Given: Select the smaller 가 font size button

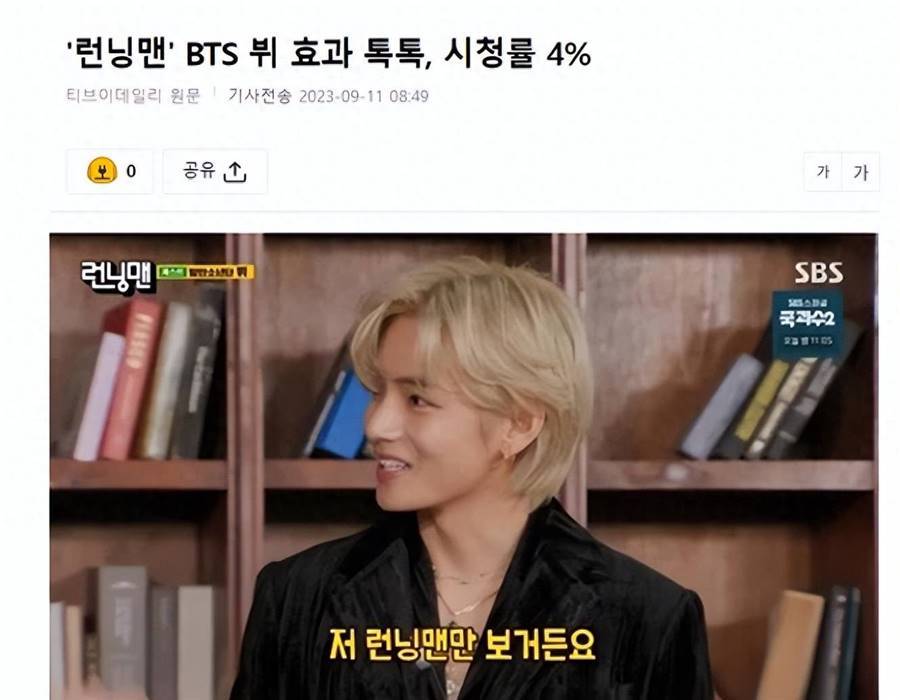Looking at the screenshot, I should [823, 171].
